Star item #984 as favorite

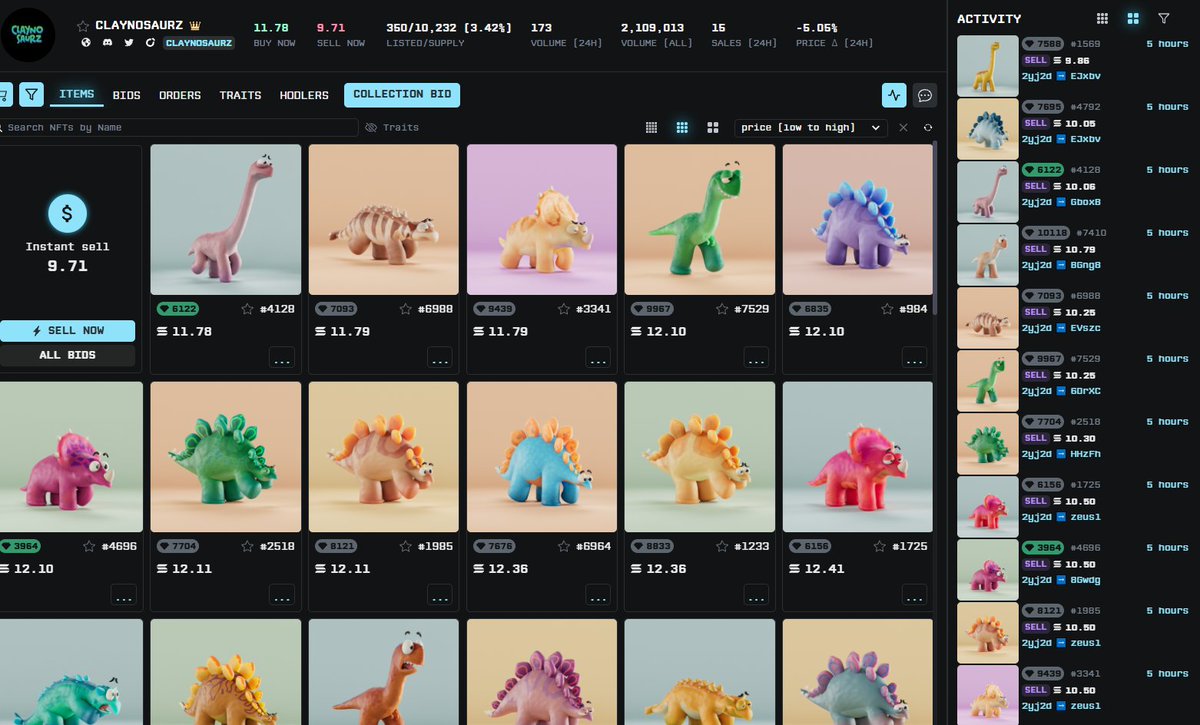point(885,309)
